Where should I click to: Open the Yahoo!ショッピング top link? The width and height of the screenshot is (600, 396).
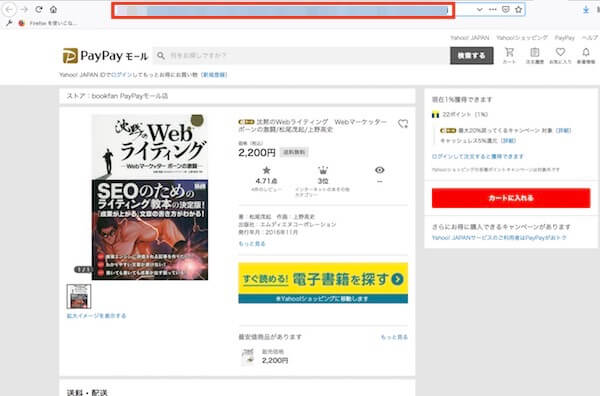pyautogui.click(x=522, y=37)
